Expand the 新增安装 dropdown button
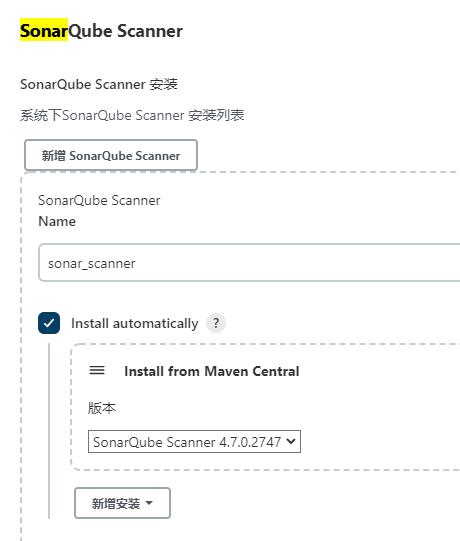This screenshot has height=541, width=460. (x=123, y=503)
